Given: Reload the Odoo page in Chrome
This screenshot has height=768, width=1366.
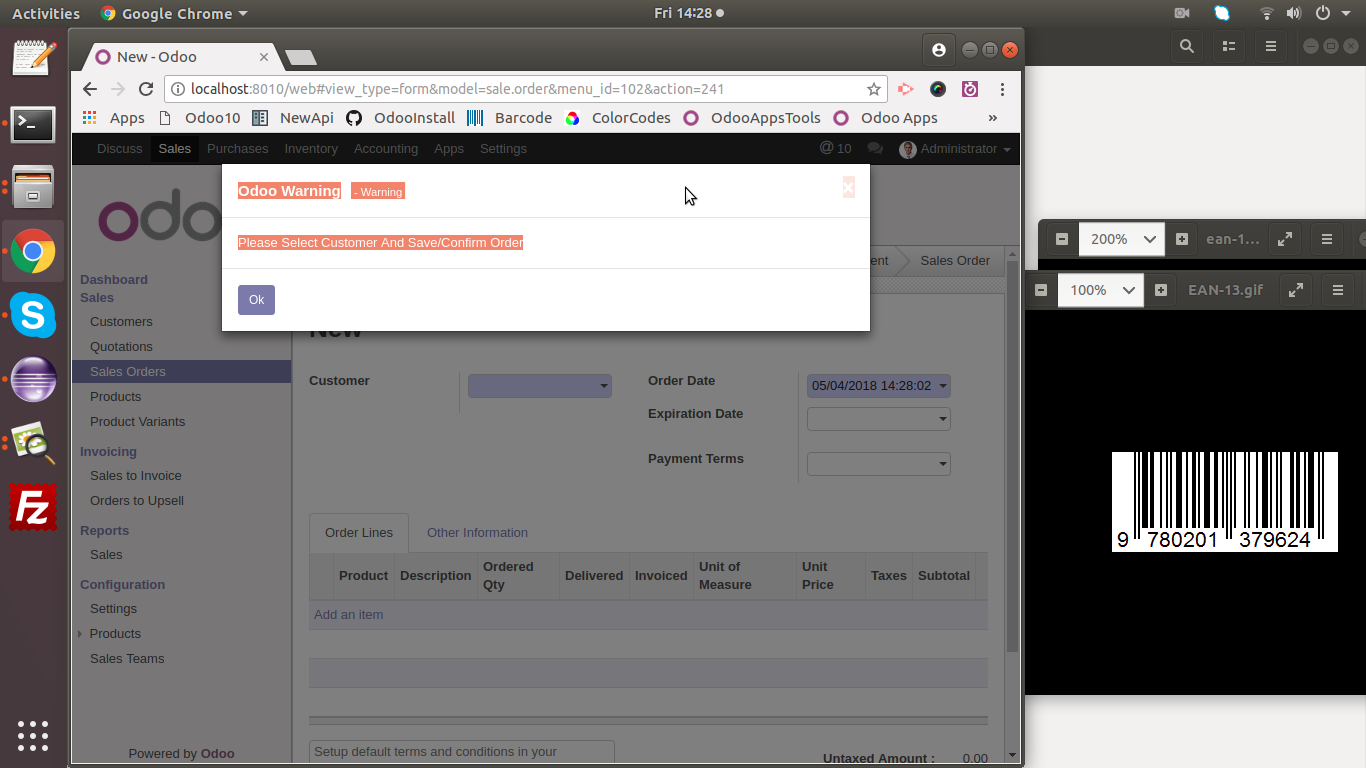Looking at the screenshot, I should point(146,89).
